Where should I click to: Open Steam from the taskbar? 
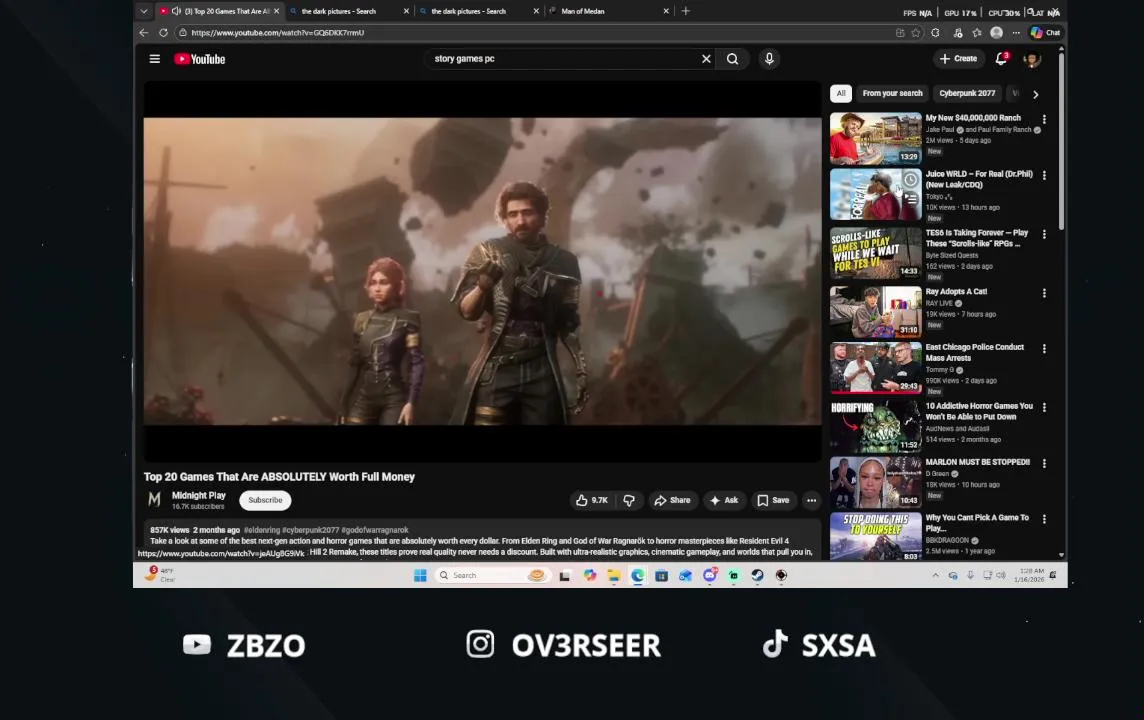click(x=757, y=576)
